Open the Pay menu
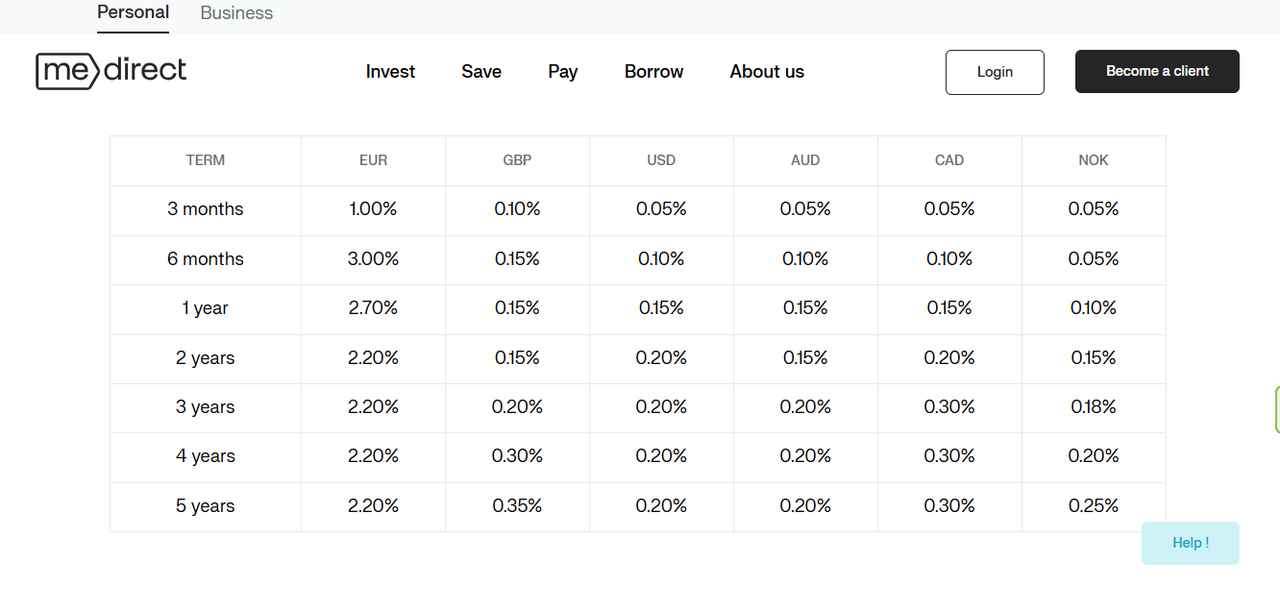Image resolution: width=1280 pixels, height=608 pixels. click(563, 72)
